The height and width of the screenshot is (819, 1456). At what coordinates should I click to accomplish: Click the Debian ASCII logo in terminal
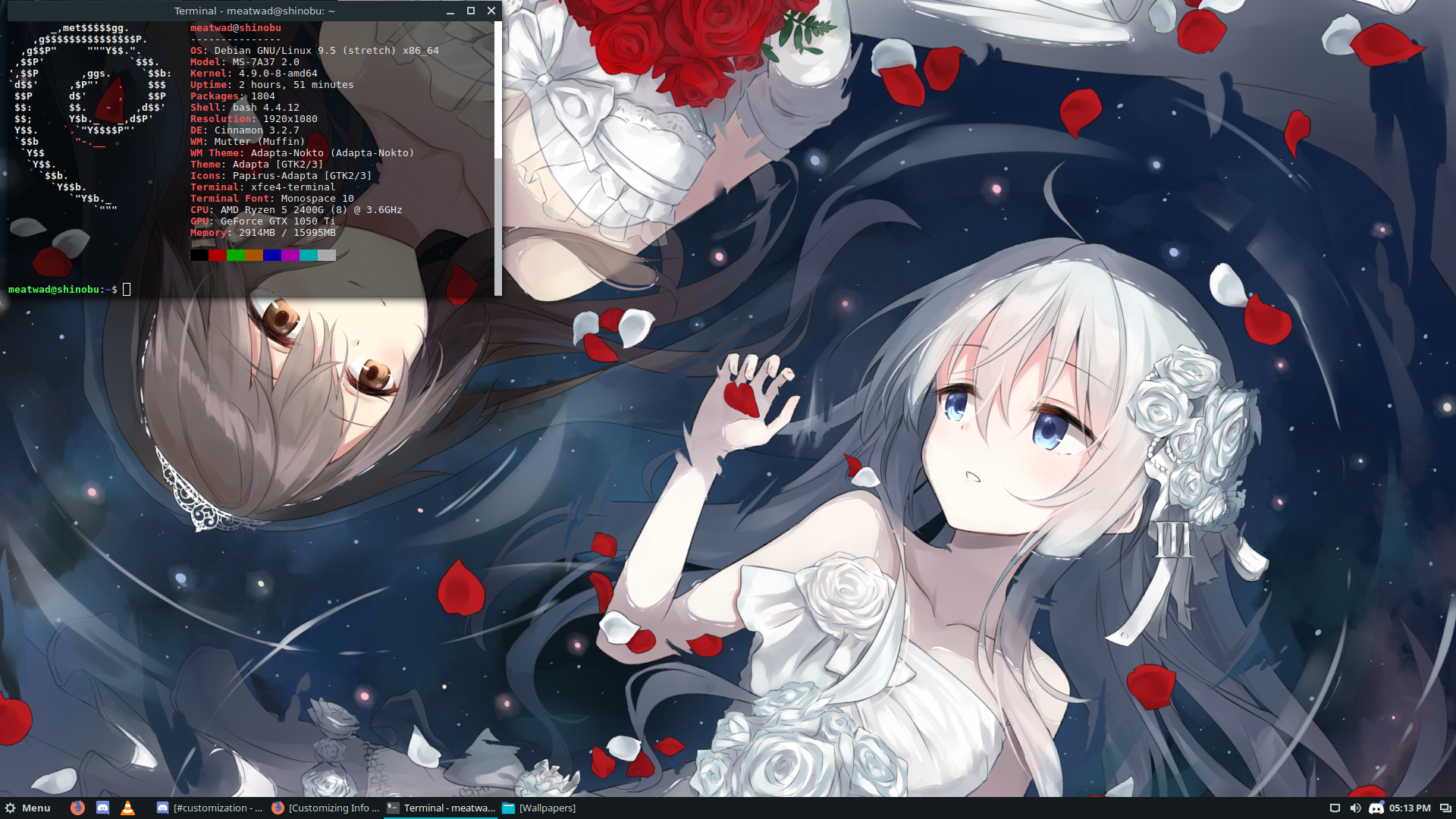[90, 119]
